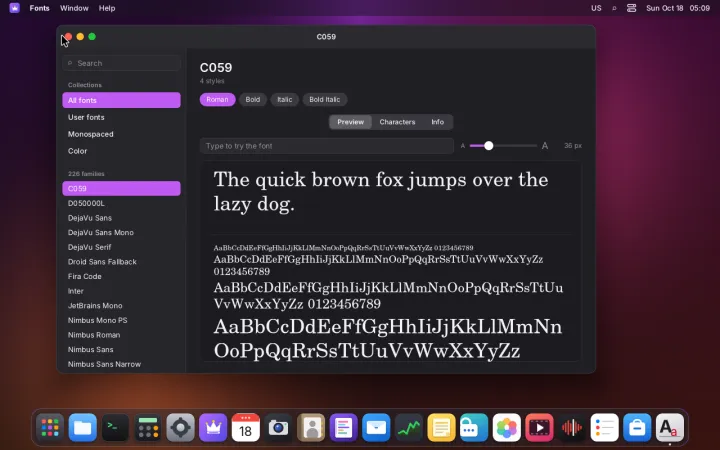Image resolution: width=720 pixels, height=450 pixels.
Task: Open the Window menu
Action: pyautogui.click(x=74, y=8)
